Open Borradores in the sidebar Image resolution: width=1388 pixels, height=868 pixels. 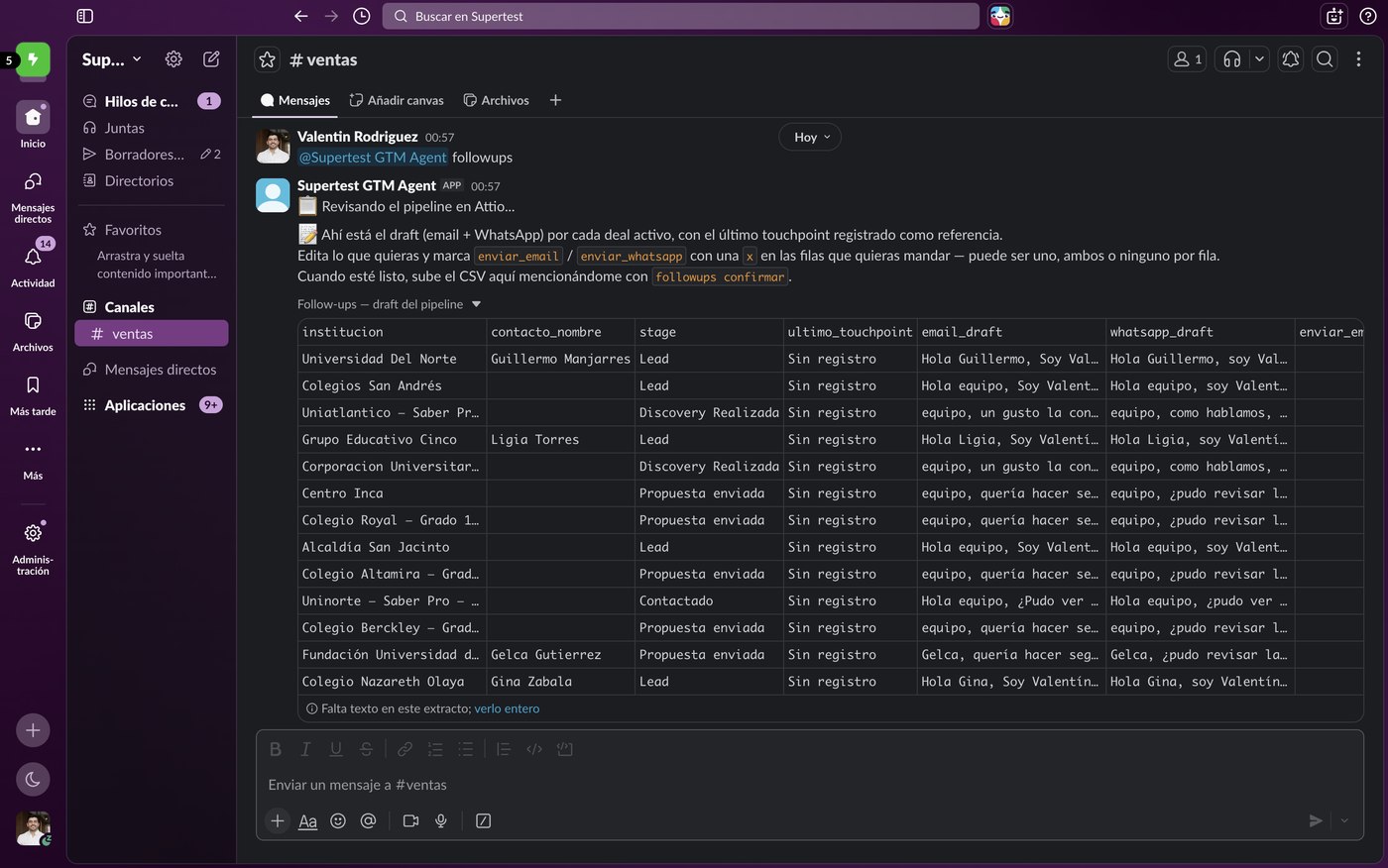click(152, 155)
